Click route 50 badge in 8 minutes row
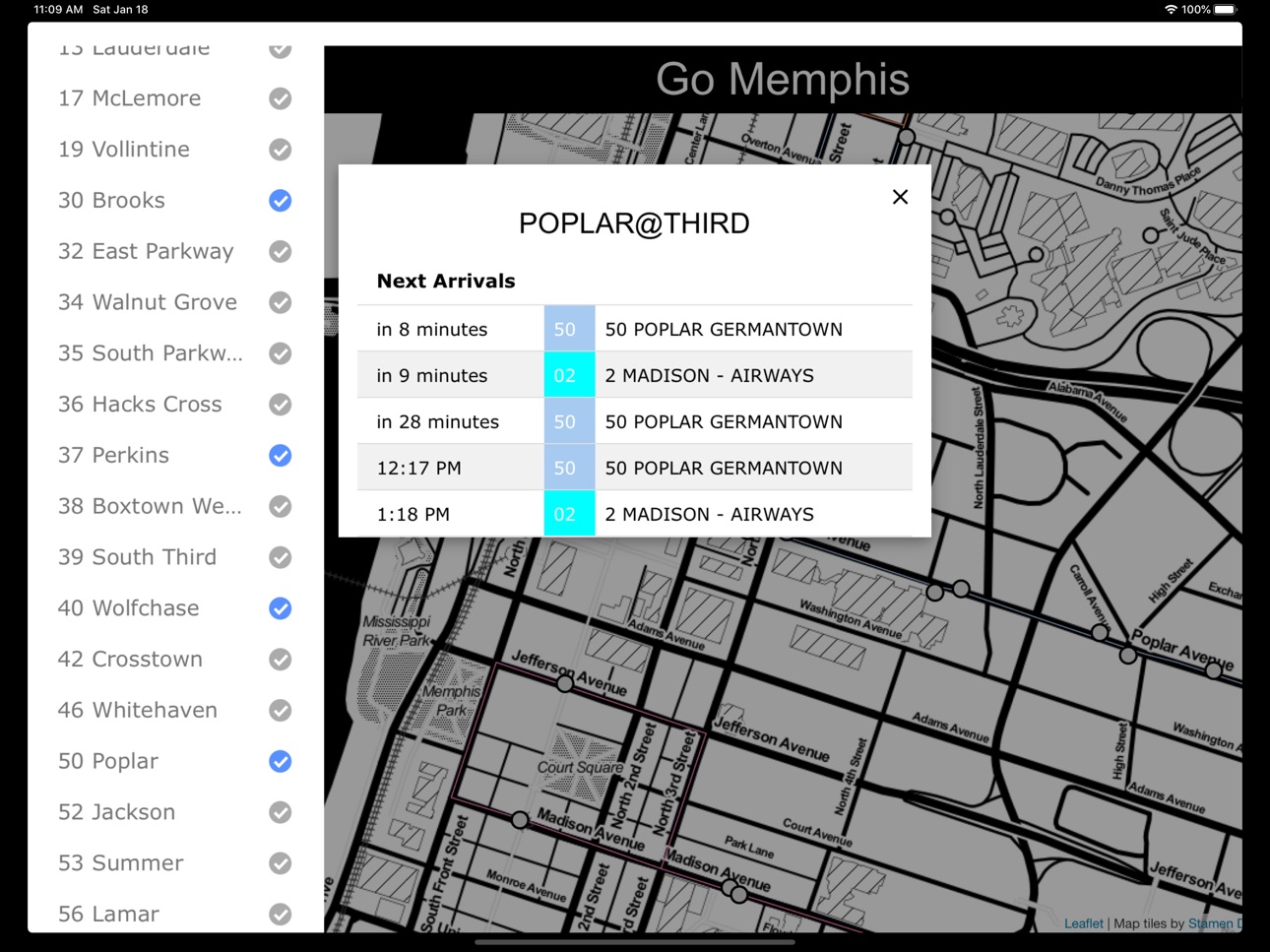The width and height of the screenshot is (1270, 952). (x=569, y=329)
